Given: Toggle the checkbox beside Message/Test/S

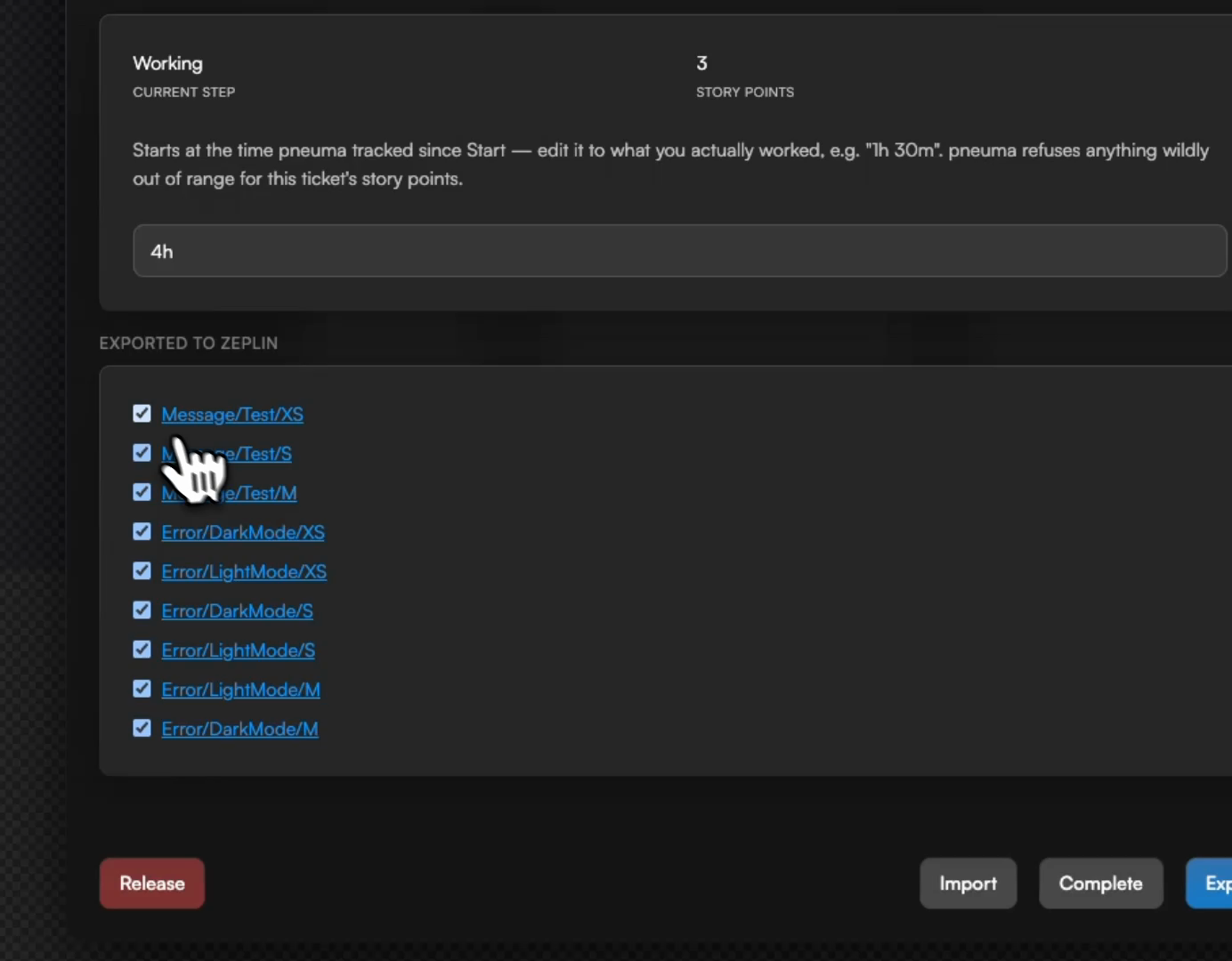Looking at the screenshot, I should 142,453.
